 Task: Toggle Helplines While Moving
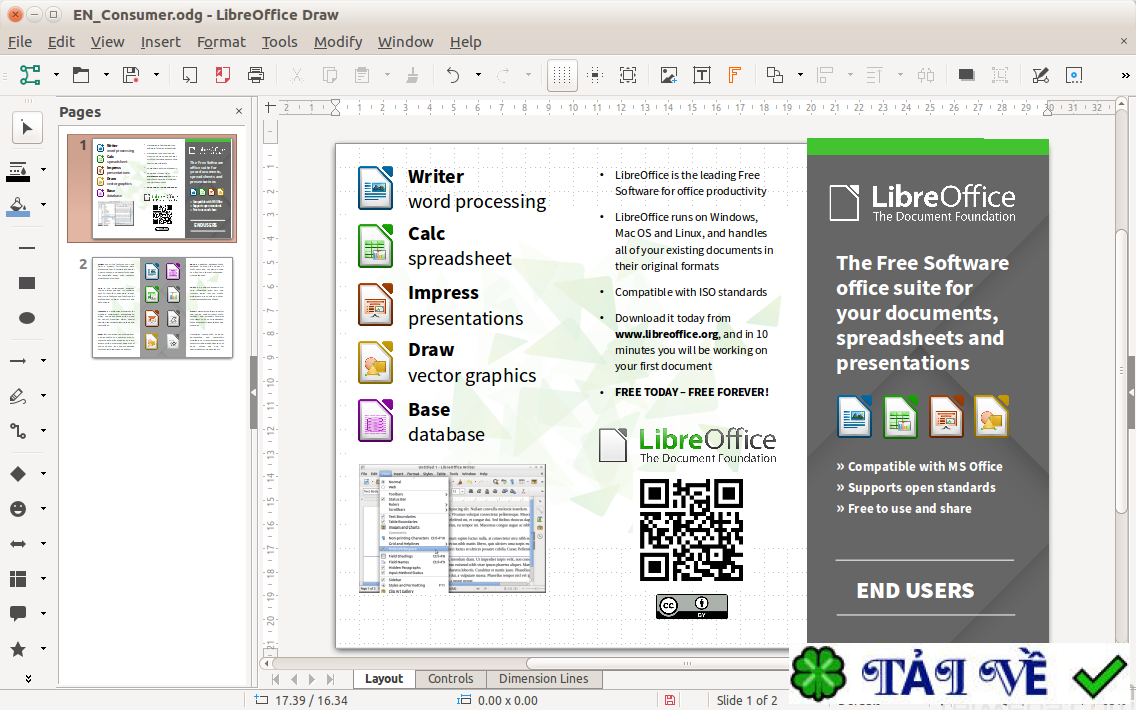pyautogui.click(x=627, y=75)
